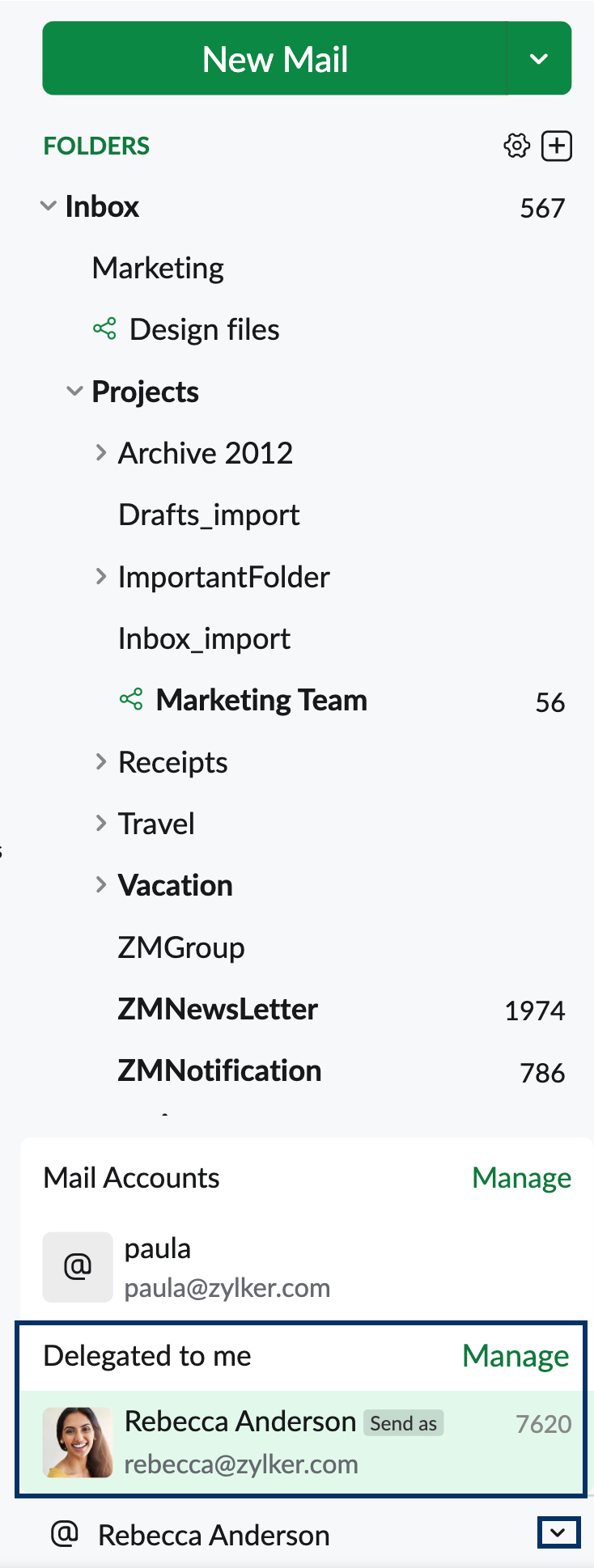Open the ZMNewsLetter folder
594x1568 pixels.
tap(218, 1009)
